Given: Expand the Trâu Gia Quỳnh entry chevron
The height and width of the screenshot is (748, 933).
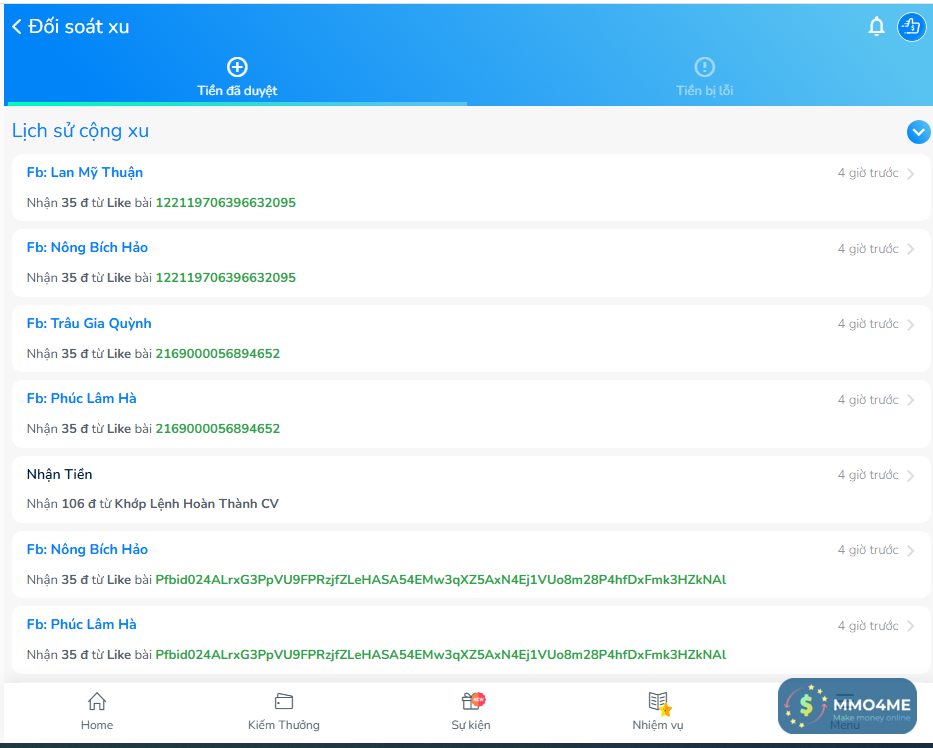Looking at the screenshot, I should point(911,325).
